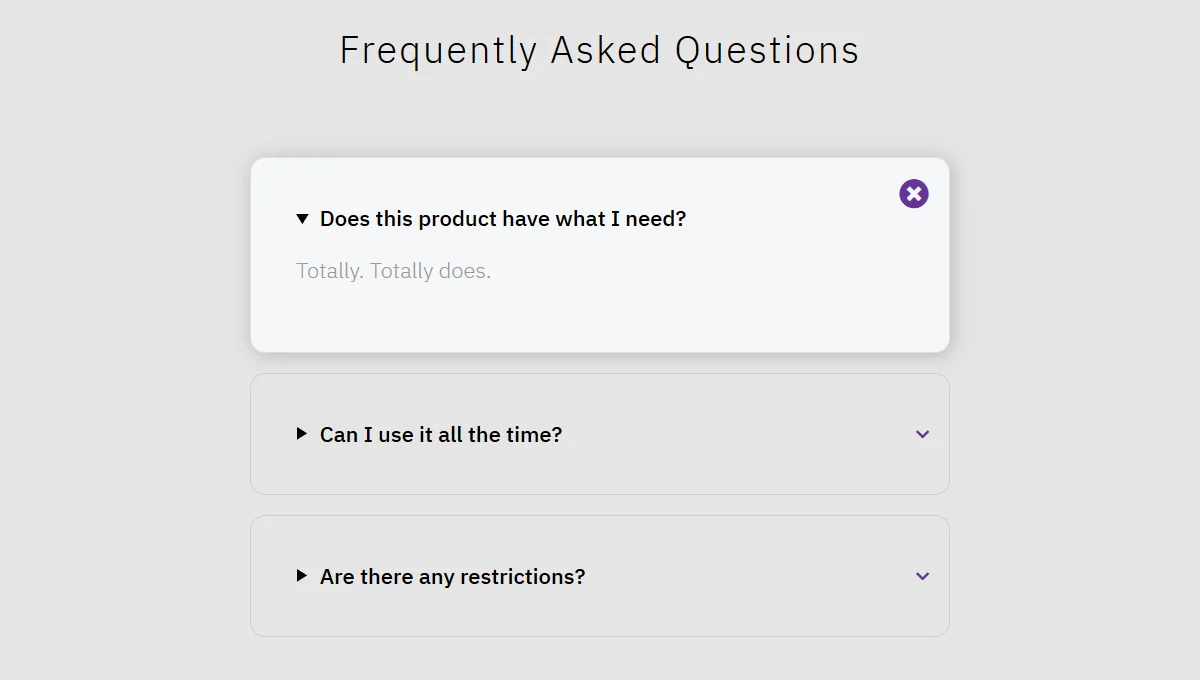Screen dimensions: 1200x680
Task: Open the "Can I use it all the time?" question
Action: 441,435
